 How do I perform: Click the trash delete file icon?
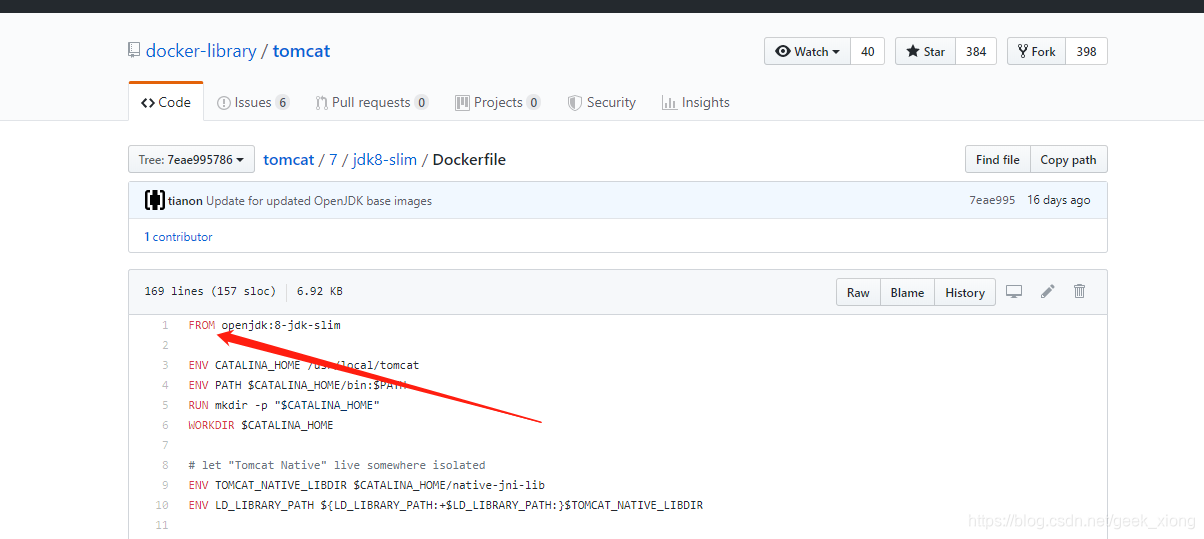click(x=1079, y=291)
